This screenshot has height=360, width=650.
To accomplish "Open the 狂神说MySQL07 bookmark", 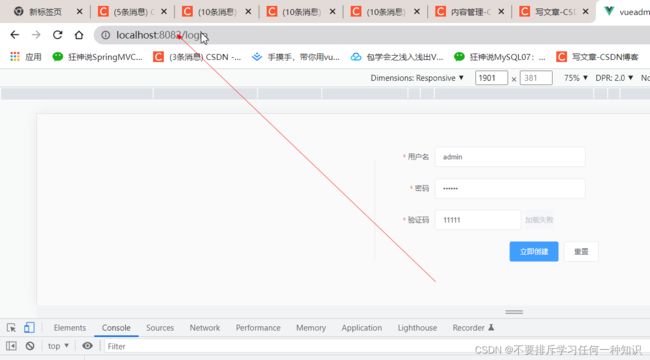I will point(500,57).
